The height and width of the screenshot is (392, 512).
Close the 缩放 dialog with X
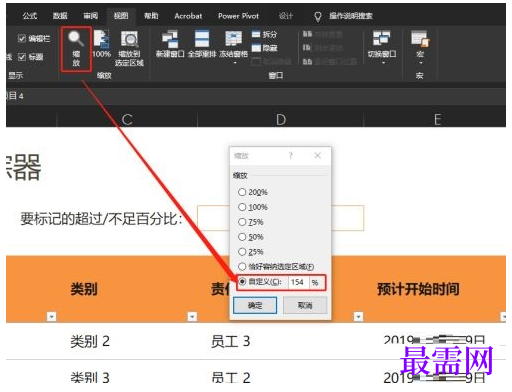(317, 155)
